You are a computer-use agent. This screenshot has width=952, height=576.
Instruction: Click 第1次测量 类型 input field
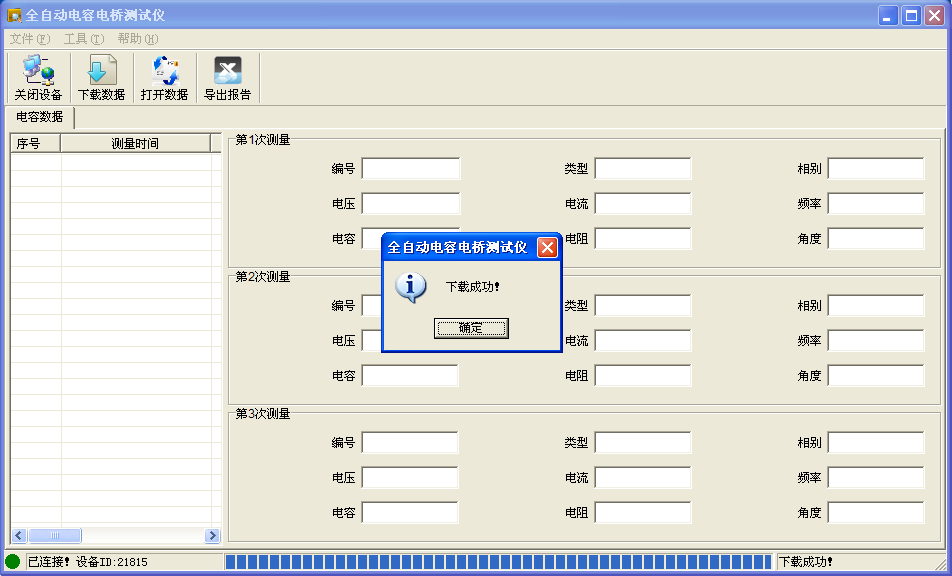pos(642,169)
